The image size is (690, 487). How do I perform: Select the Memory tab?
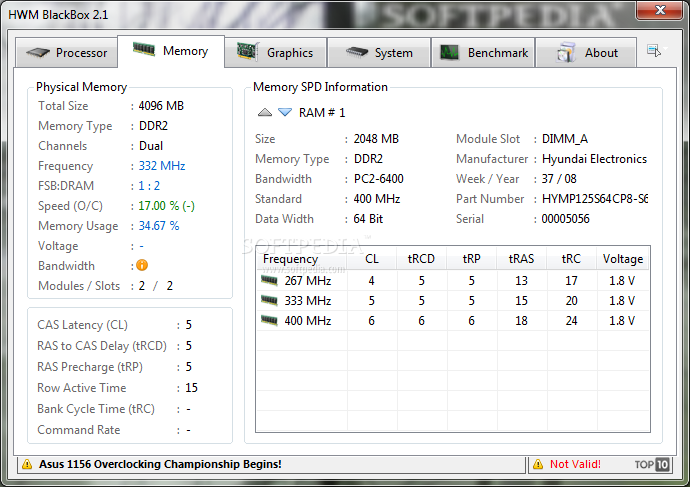[x=171, y=51]
